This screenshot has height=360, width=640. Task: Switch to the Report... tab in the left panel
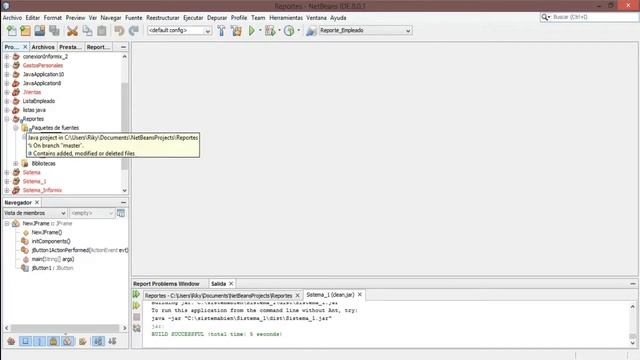click(98, 47)
